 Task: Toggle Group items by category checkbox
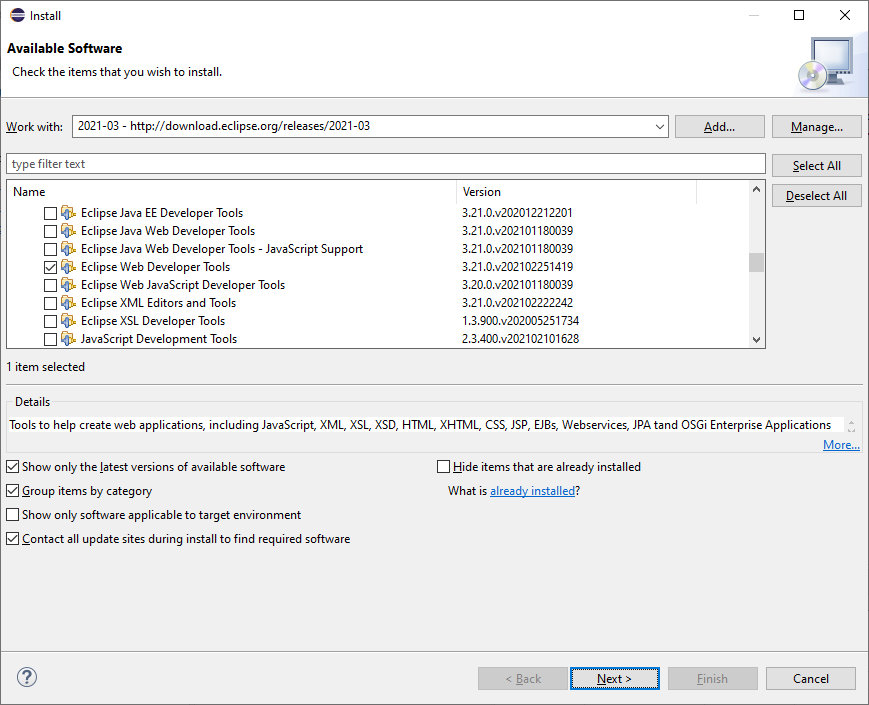click(x=13, y=491)
